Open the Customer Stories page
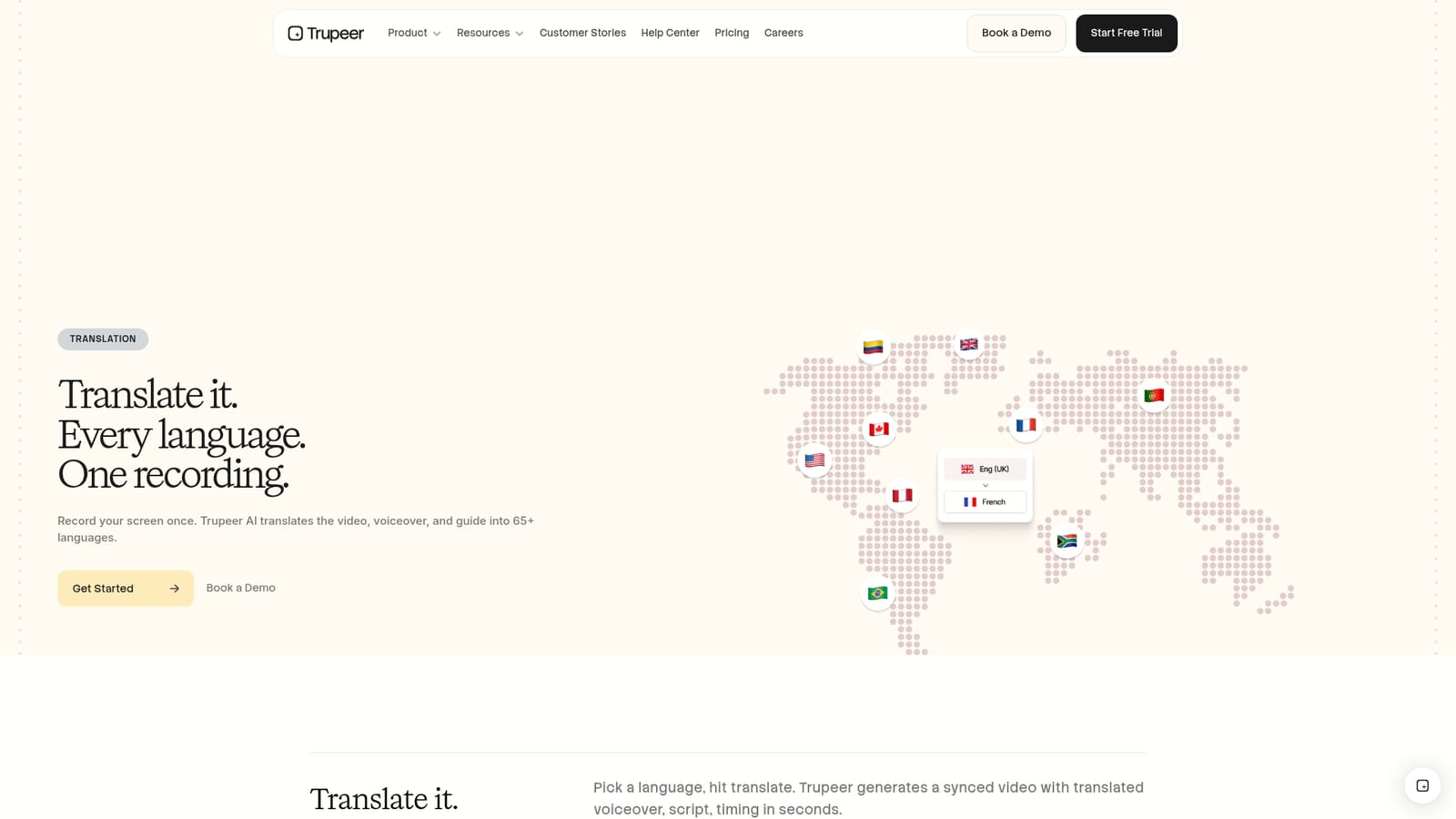Image resolution: width=1456 pixels, height=819 pixels. 582,33
